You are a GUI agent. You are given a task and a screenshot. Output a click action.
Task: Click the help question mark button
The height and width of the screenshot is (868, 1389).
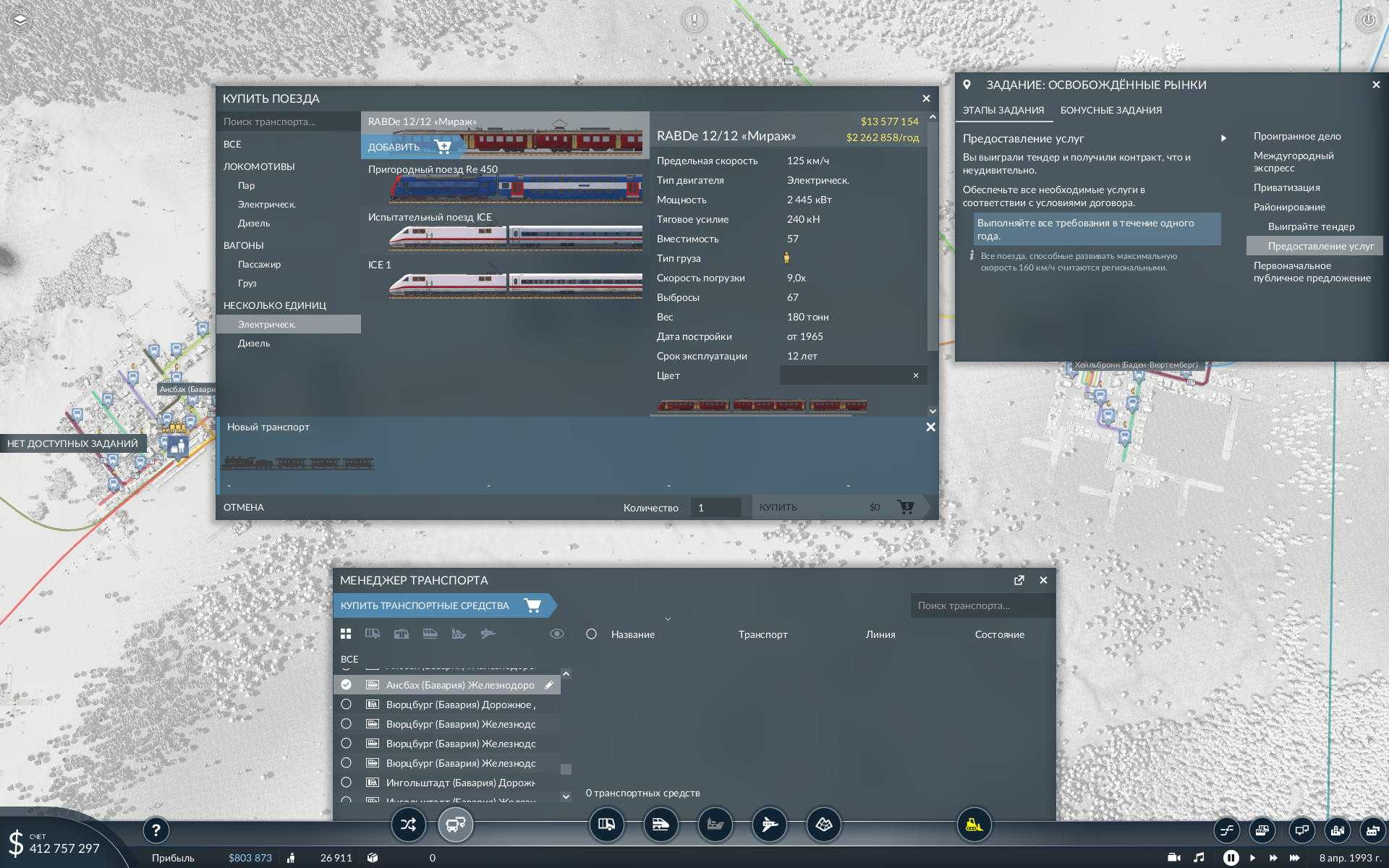(156, 830)
